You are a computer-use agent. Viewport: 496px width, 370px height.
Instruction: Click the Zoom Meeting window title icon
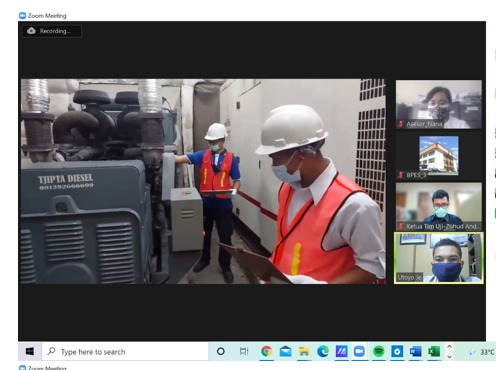click(22, 15)
